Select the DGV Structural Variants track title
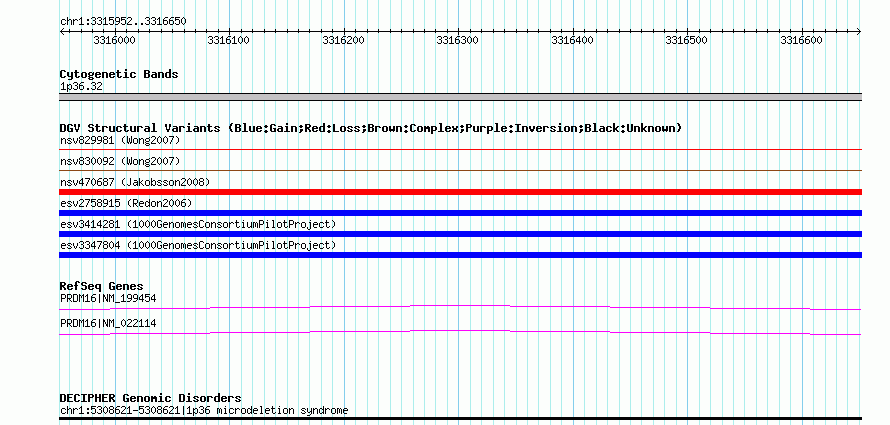890x425 pixels. (x=371, y=128)
